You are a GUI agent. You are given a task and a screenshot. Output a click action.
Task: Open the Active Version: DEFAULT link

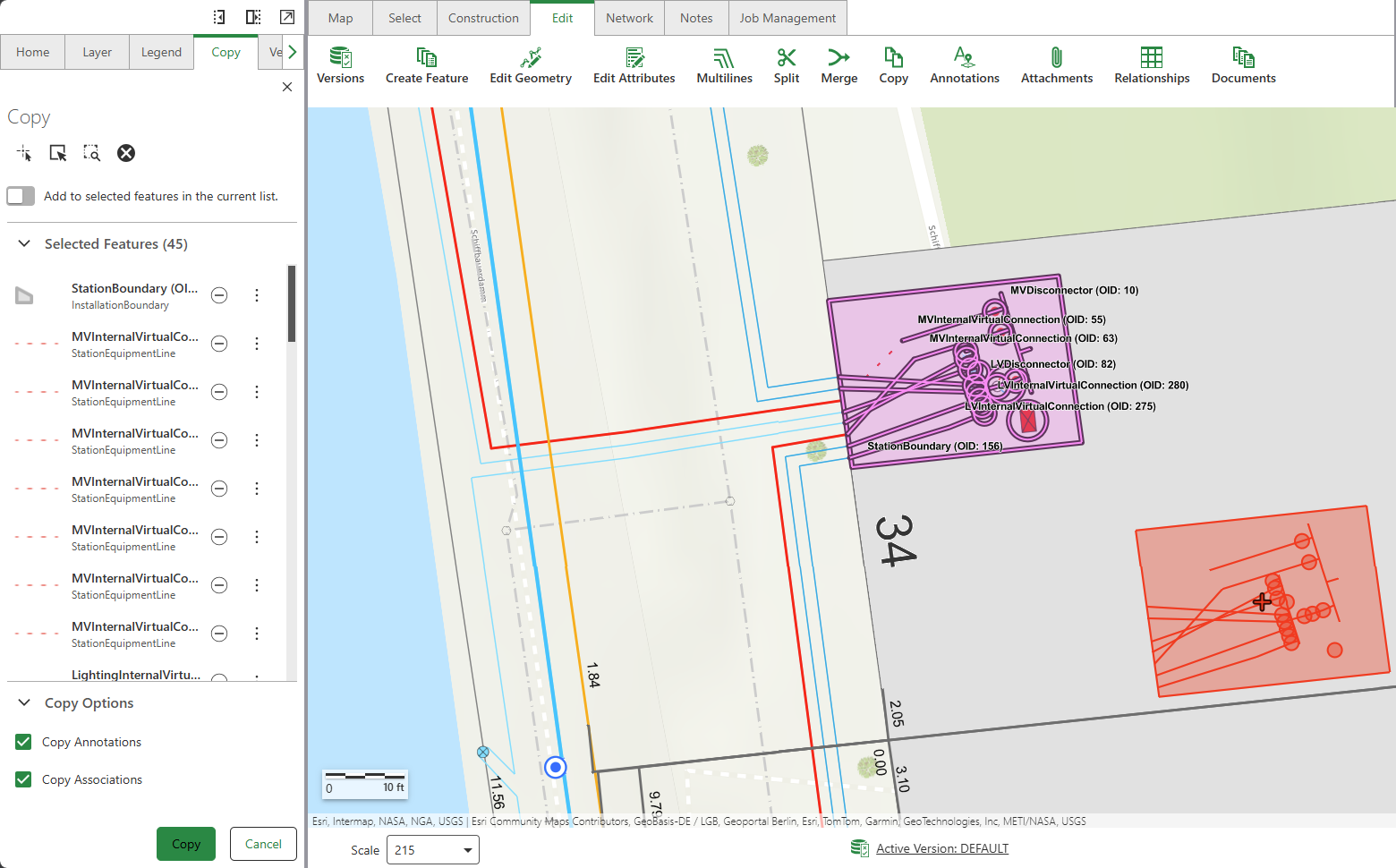942,848
